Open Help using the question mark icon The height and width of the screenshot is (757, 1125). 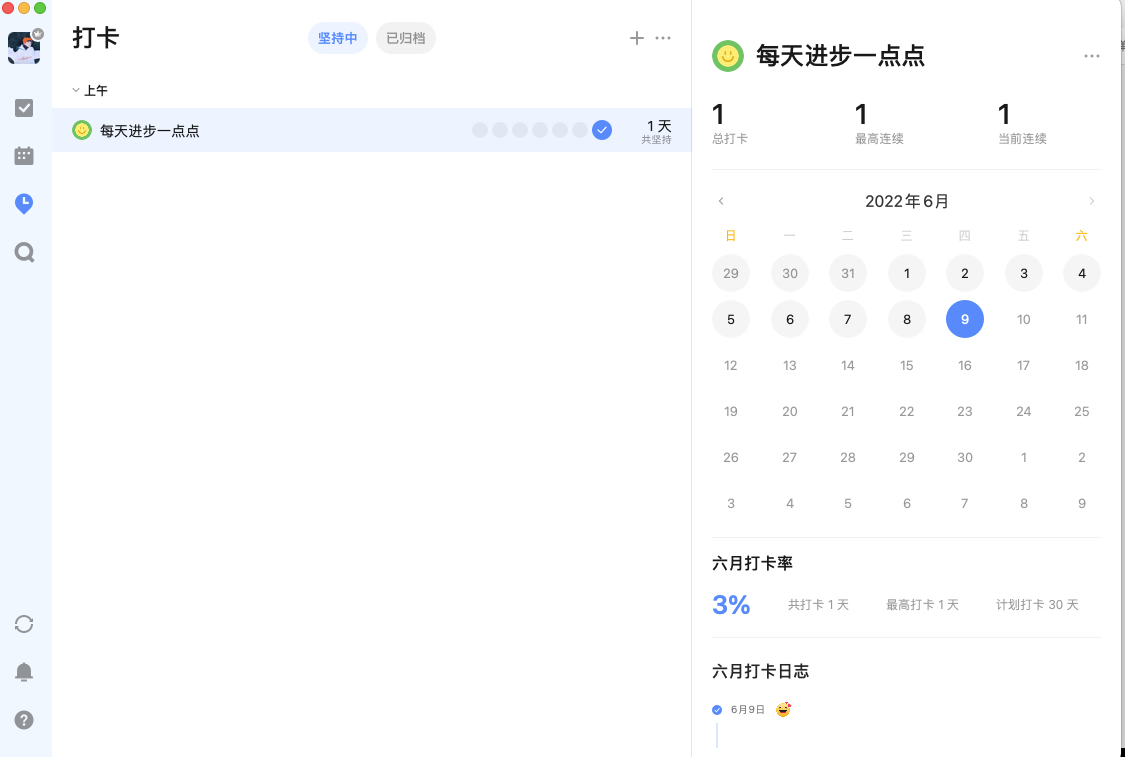[25, 720]
